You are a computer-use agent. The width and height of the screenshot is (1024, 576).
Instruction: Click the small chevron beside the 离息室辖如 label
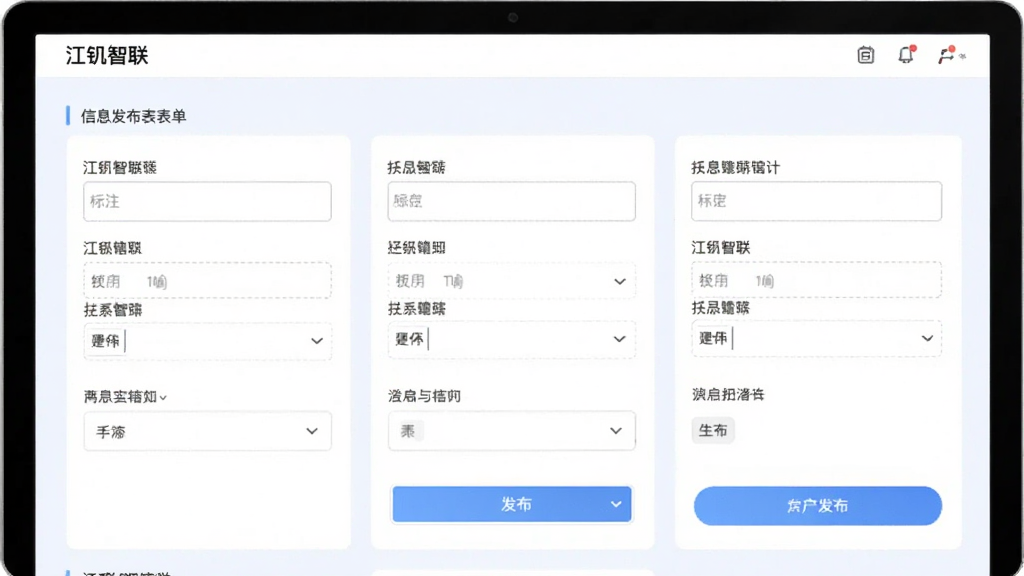(x=163, y=398)
